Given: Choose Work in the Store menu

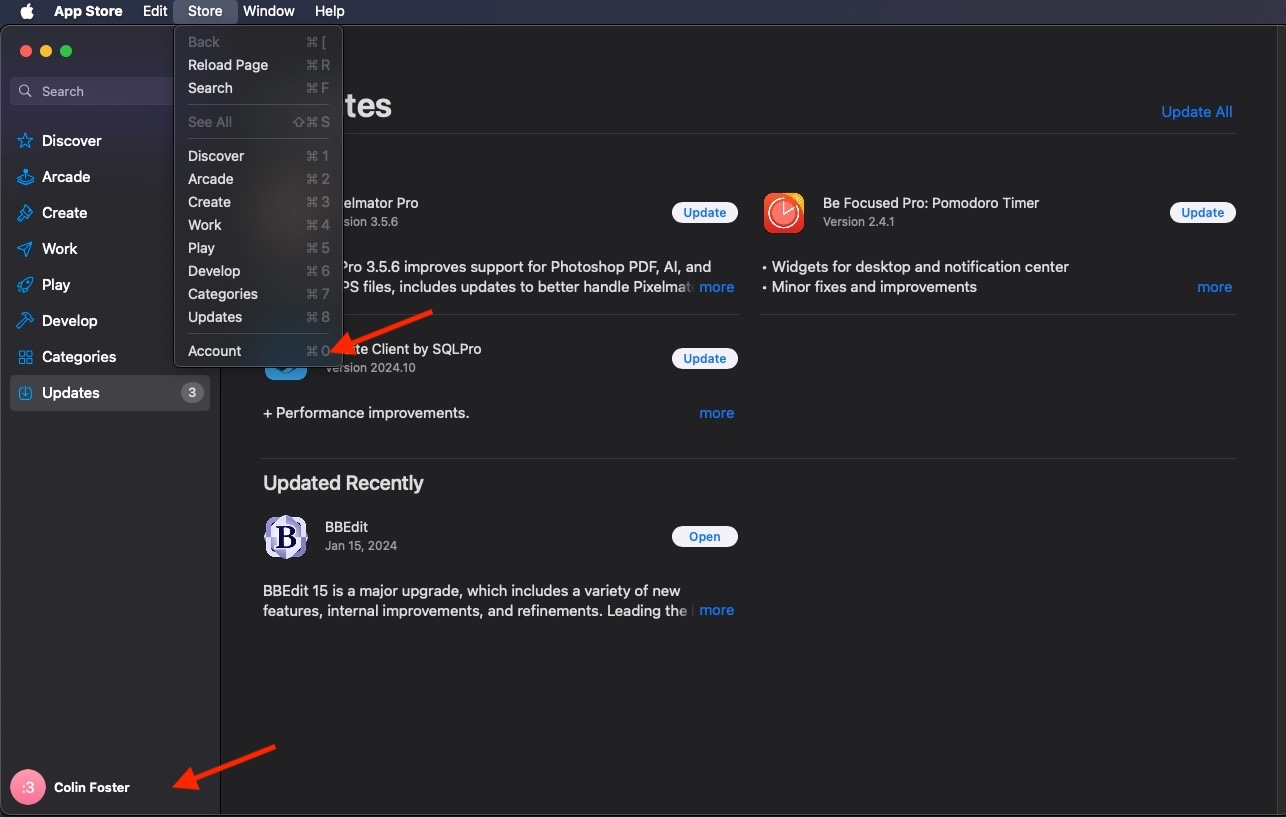Looking at the screenshot, I should [x=259, y=225].
